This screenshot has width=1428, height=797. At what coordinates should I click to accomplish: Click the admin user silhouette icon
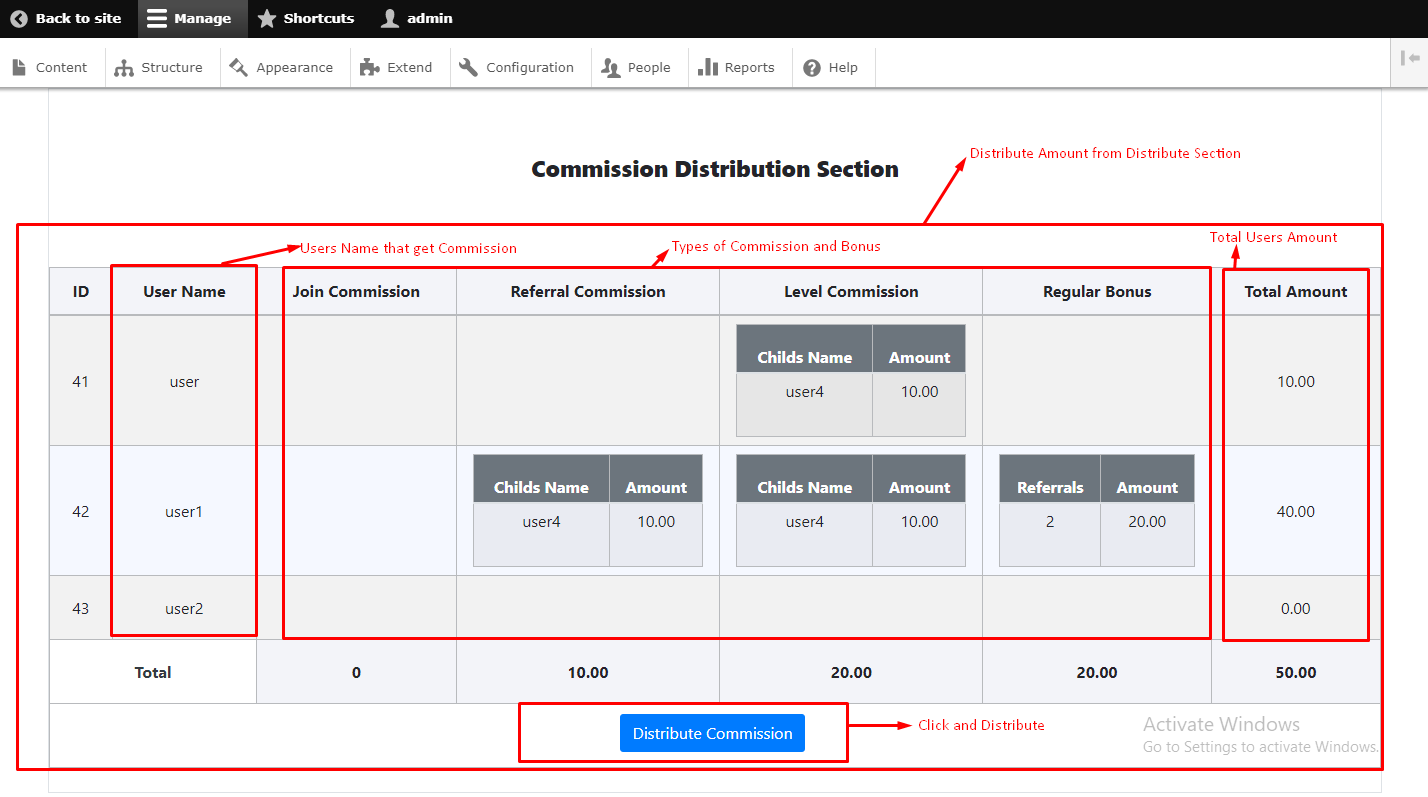(x=390, y=19)
